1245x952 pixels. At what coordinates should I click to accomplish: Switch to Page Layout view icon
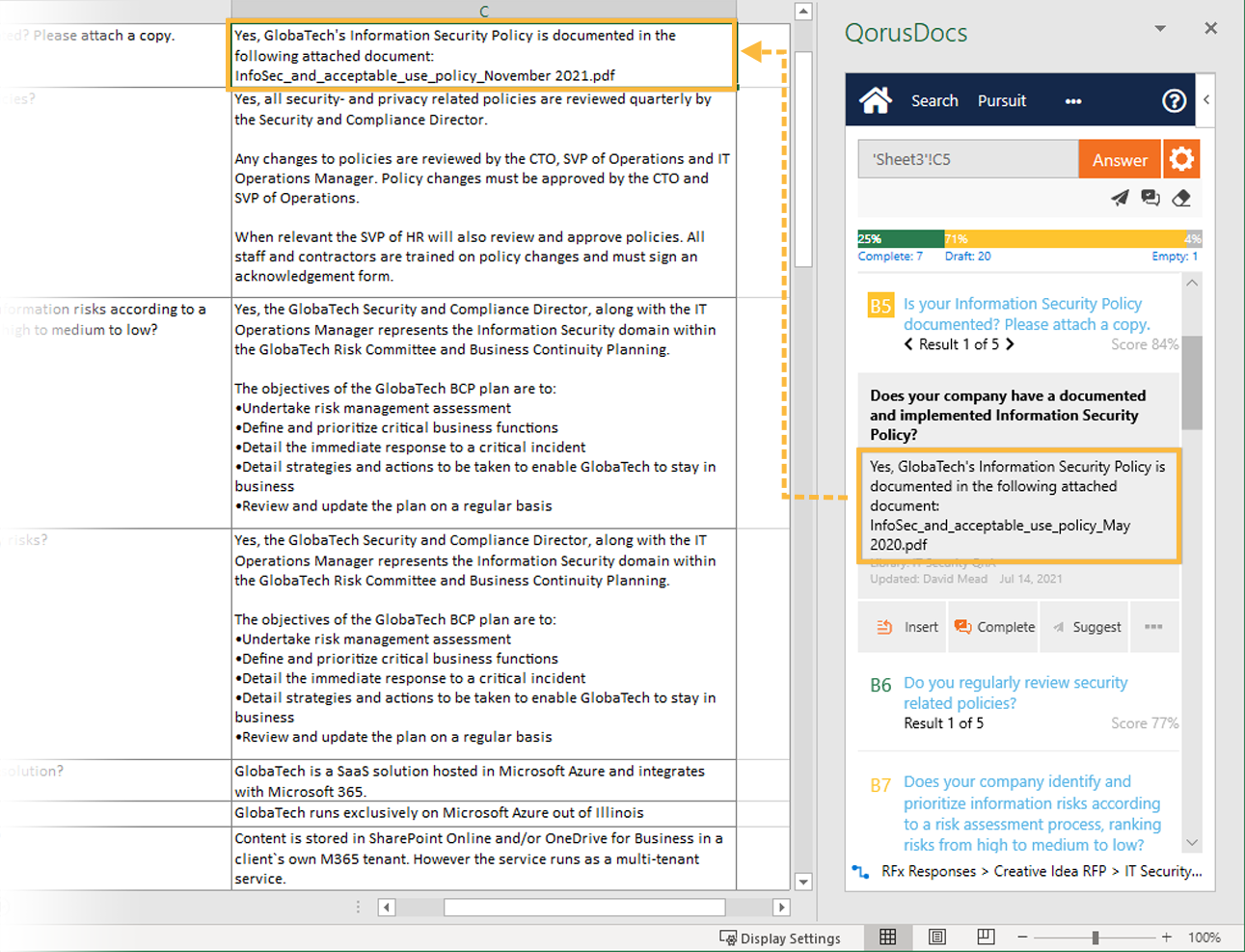click(936, 937)
